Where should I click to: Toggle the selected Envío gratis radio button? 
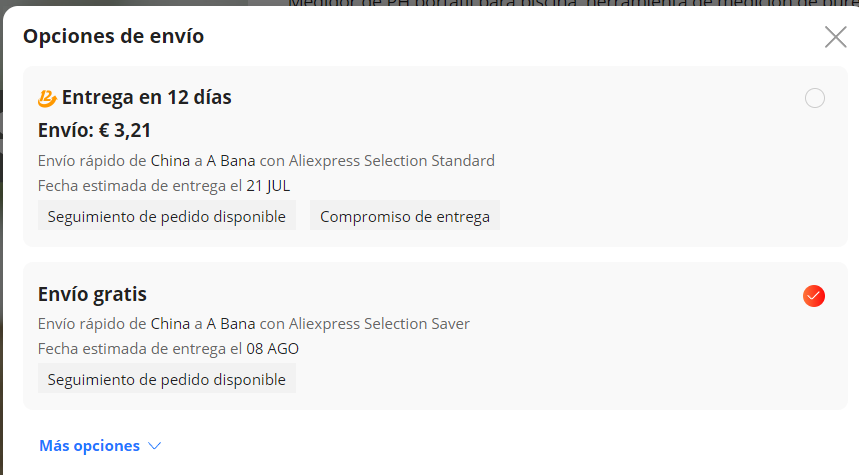pos(814,296)
